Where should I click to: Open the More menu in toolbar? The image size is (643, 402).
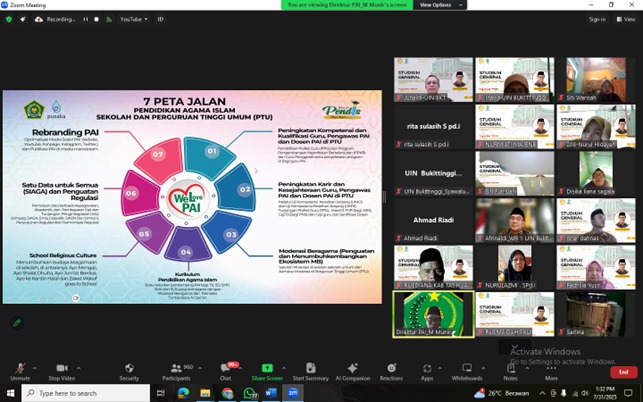(x=551, y=370)
